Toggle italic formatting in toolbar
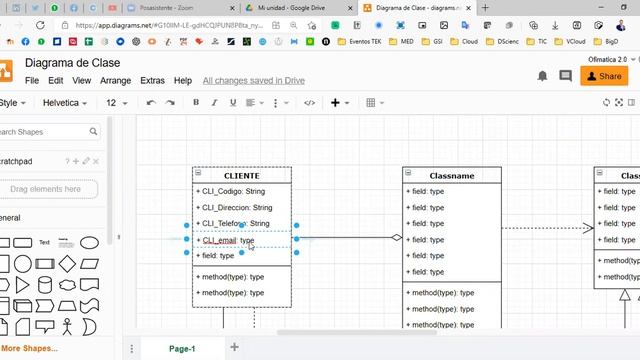The height and width of the screenshot is (360, 640). (x=214, y=102)
